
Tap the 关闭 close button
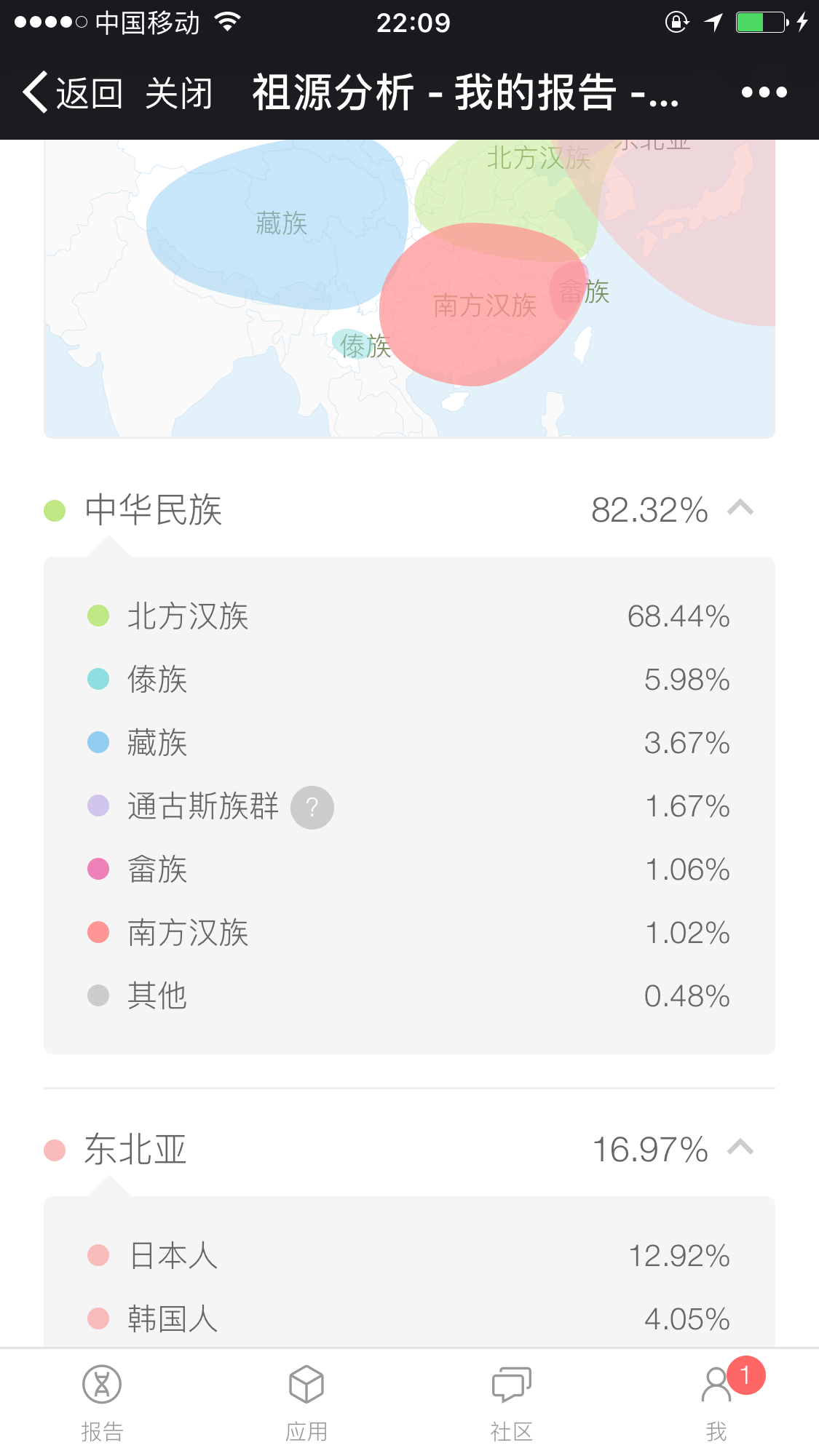(x=178, y=93)
